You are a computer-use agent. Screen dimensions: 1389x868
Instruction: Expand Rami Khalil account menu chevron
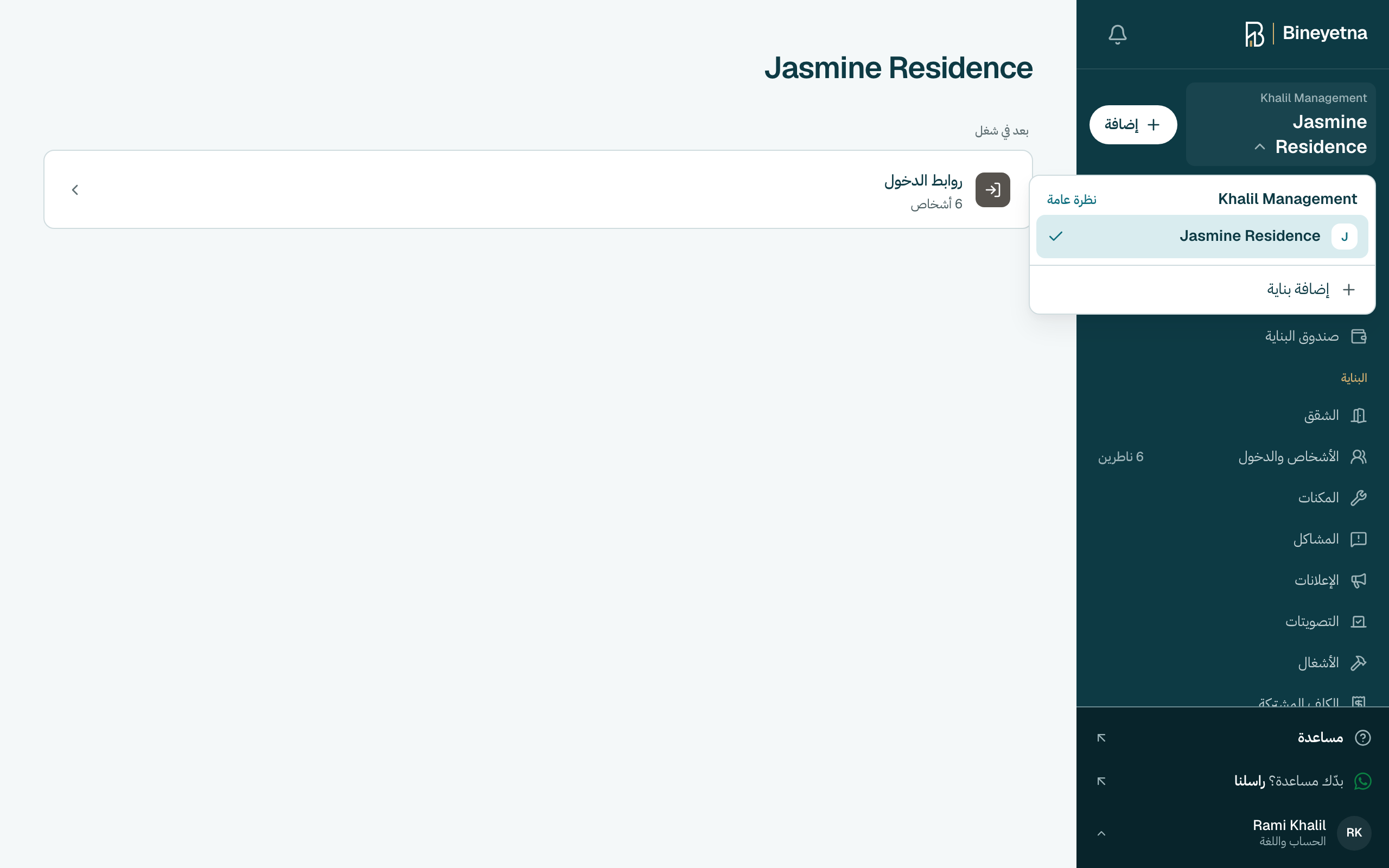coord(1101,833)
